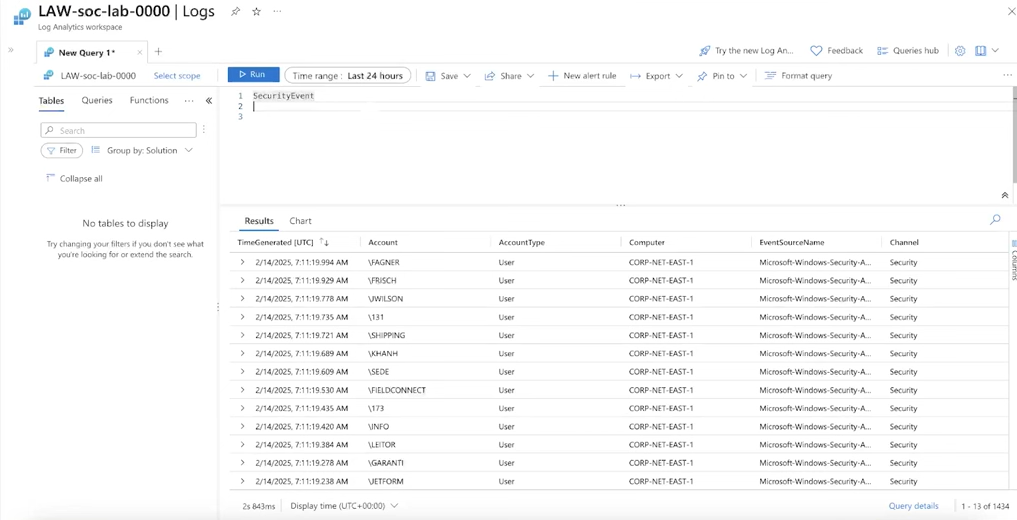
Task: Click Select scope link
Action: 177,76
